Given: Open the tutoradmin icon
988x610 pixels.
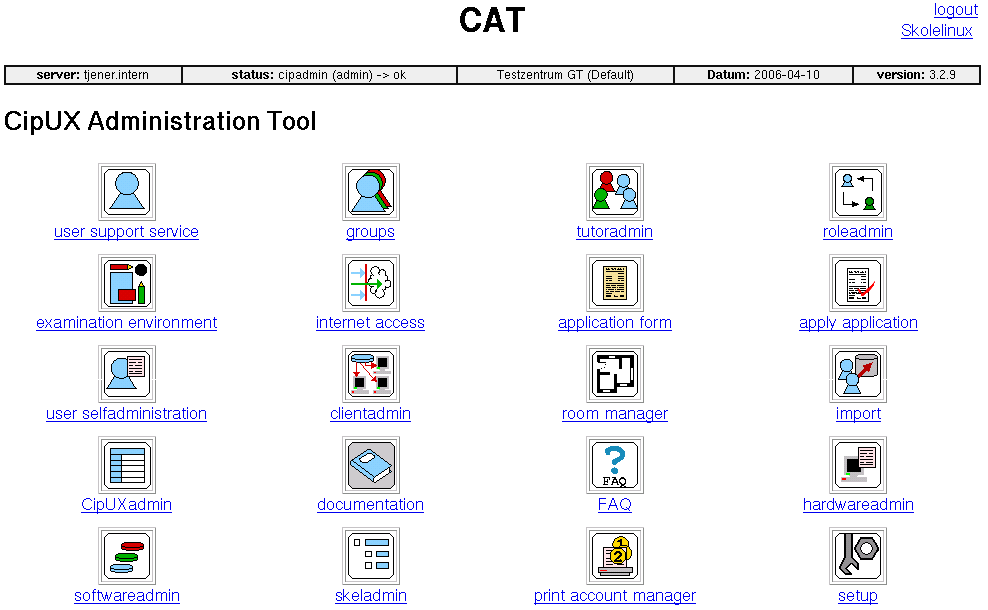Looking at the screenshot, I should point(614,192).
